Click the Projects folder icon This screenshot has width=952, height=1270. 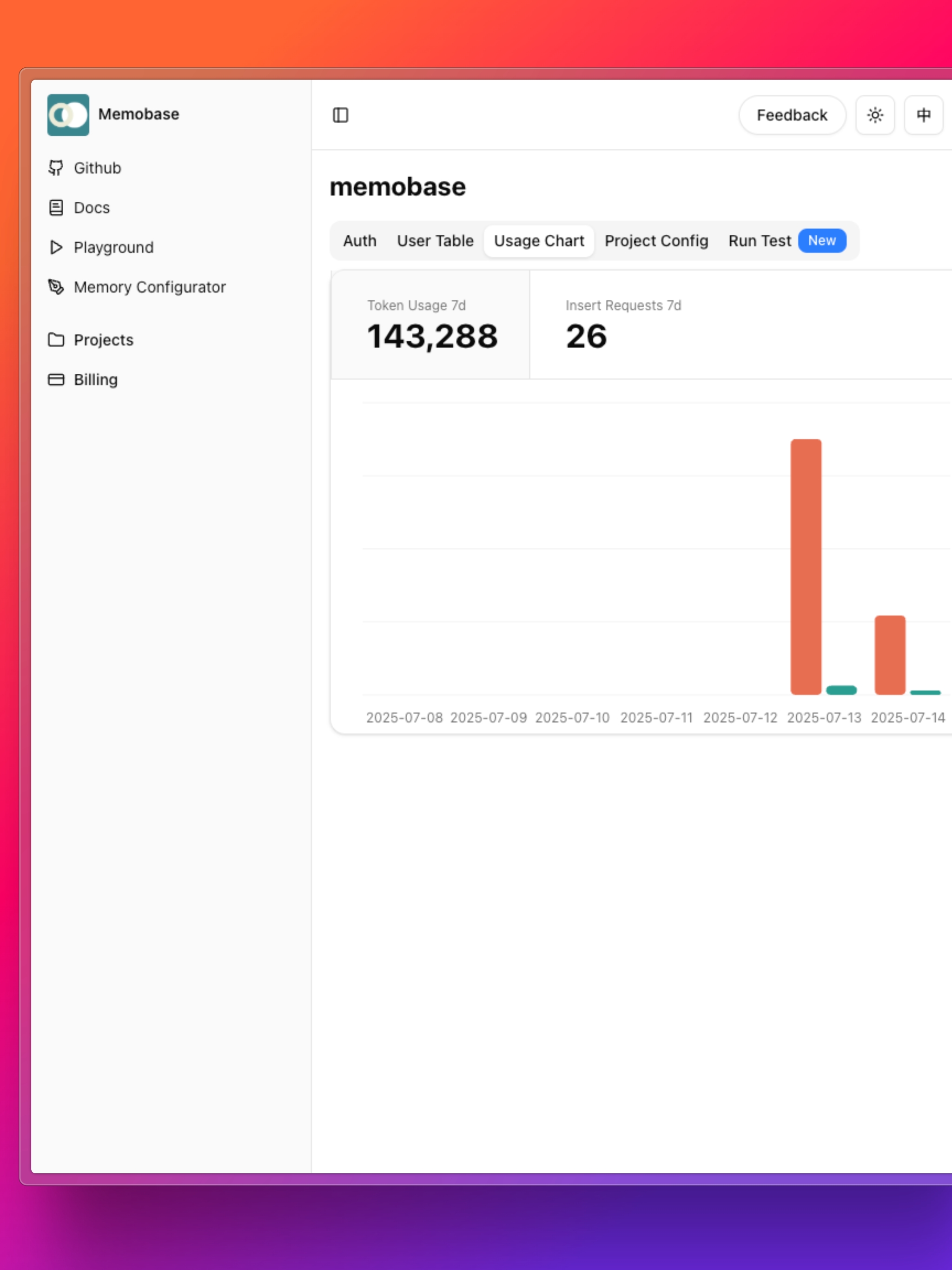(x=56, y=339)
